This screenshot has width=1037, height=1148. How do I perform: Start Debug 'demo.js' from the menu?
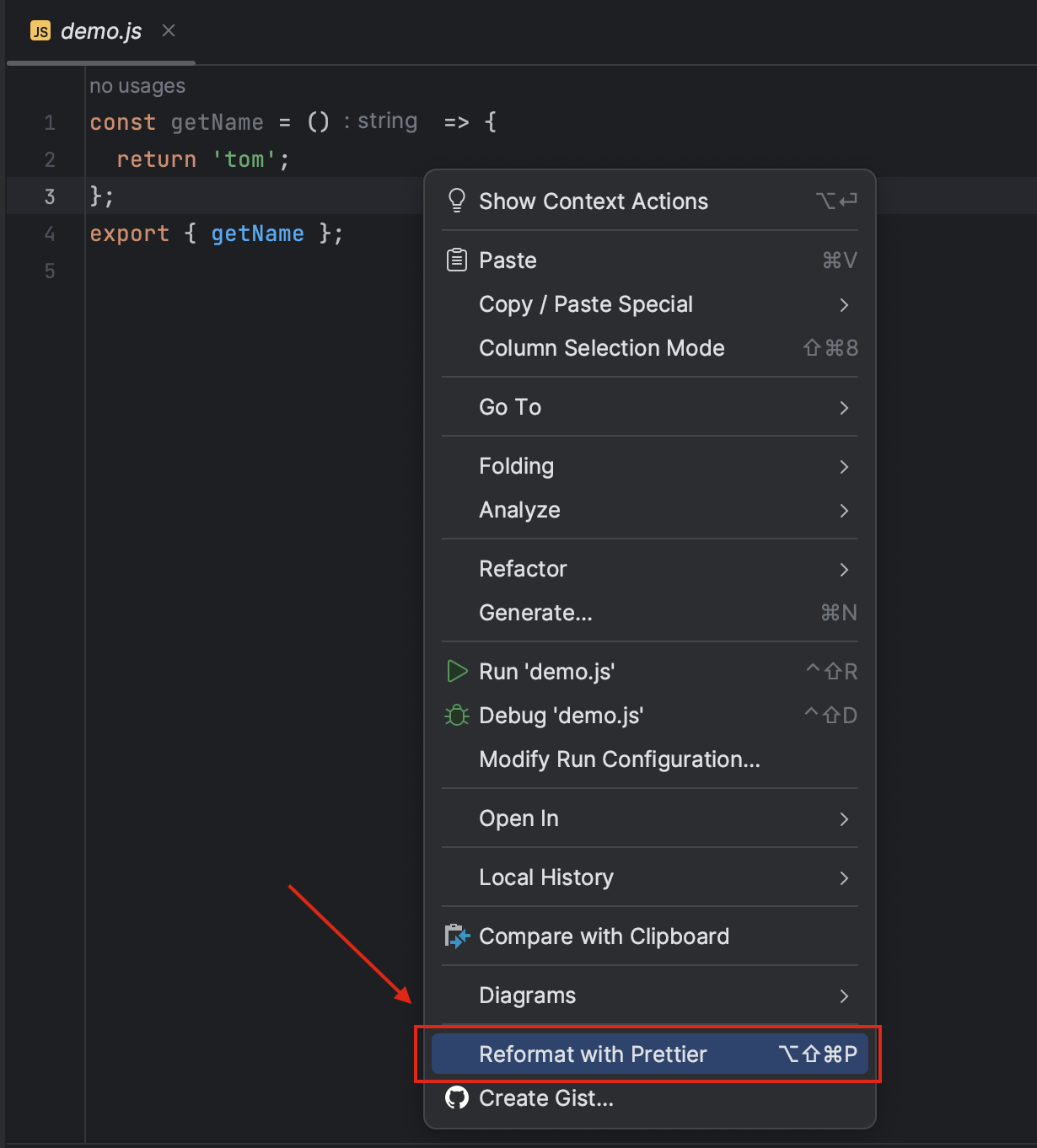[650, 715]
